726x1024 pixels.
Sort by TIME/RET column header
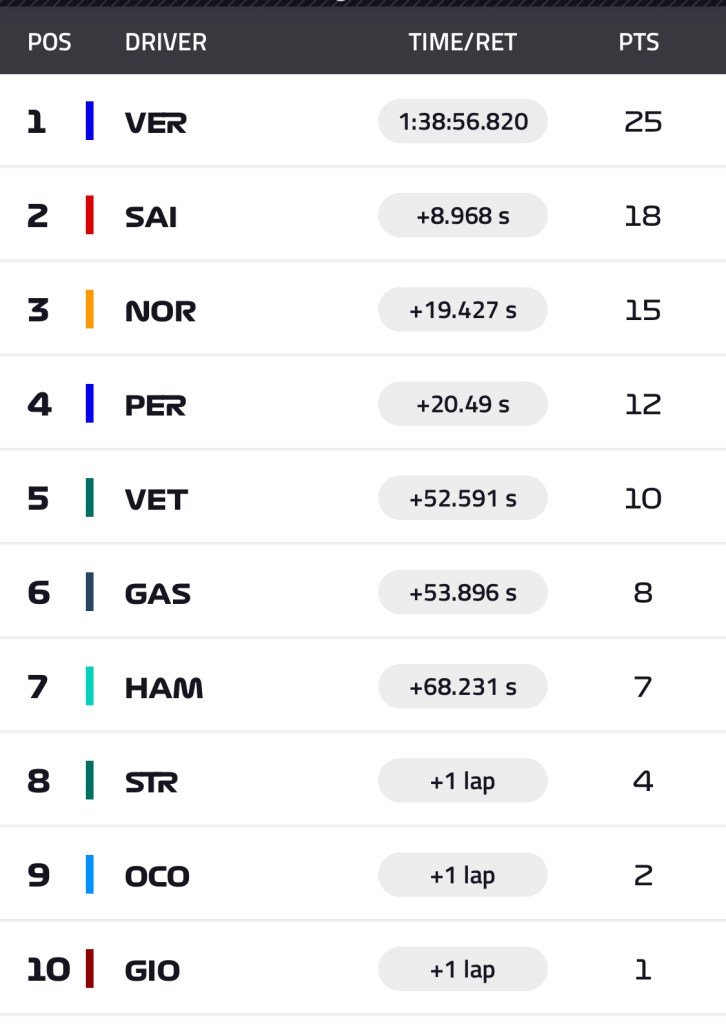[x=462, y=42]
